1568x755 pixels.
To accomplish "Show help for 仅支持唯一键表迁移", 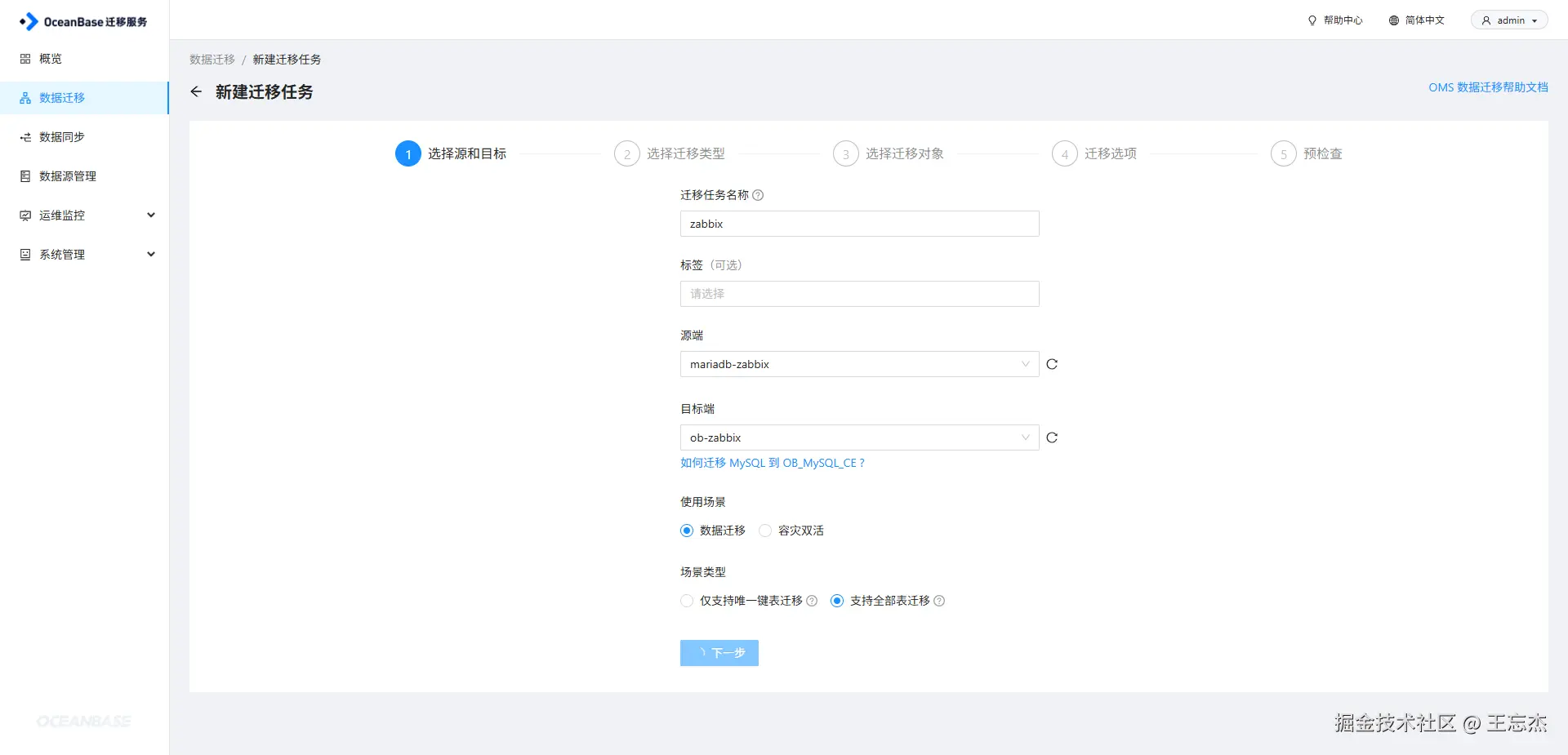I will [x=812, y=601].
